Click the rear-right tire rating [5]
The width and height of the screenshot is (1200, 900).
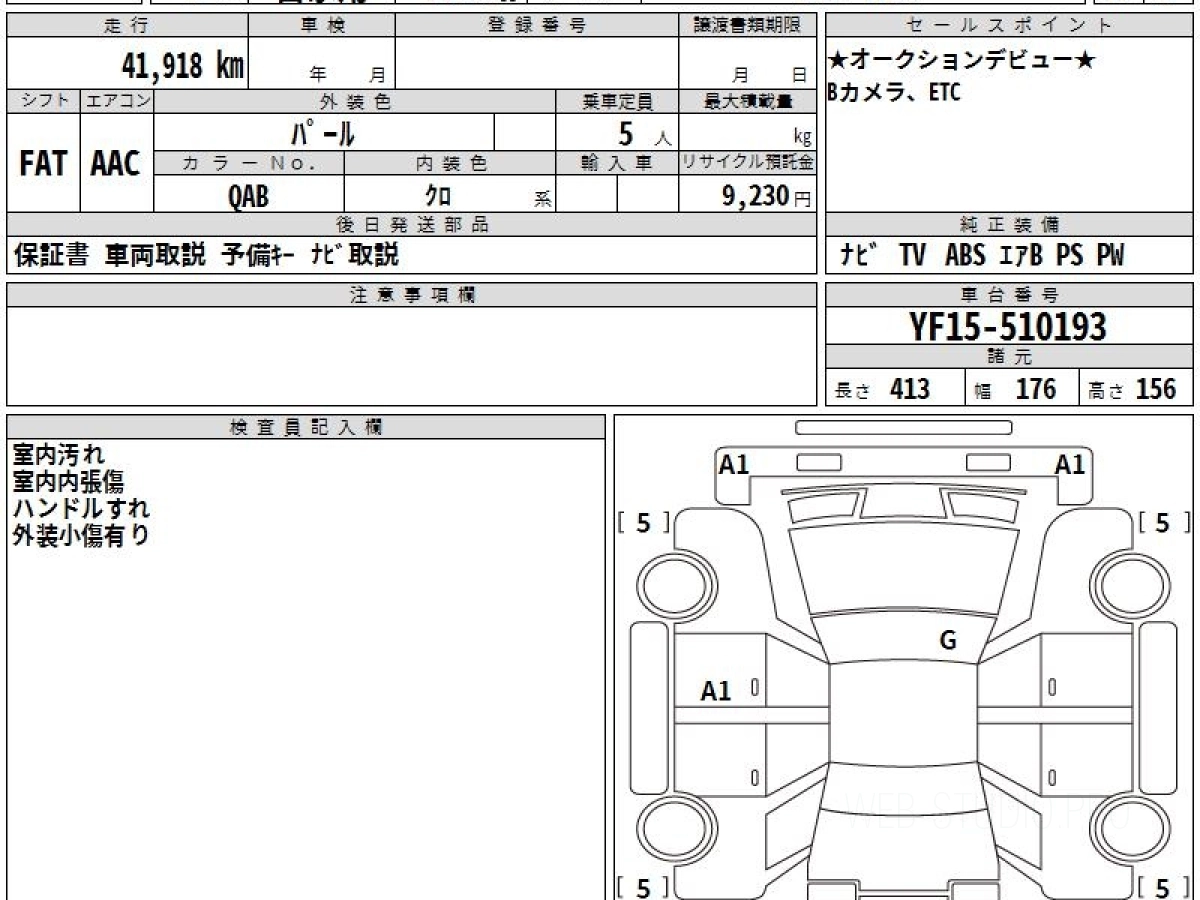[x=1163, y=886]
